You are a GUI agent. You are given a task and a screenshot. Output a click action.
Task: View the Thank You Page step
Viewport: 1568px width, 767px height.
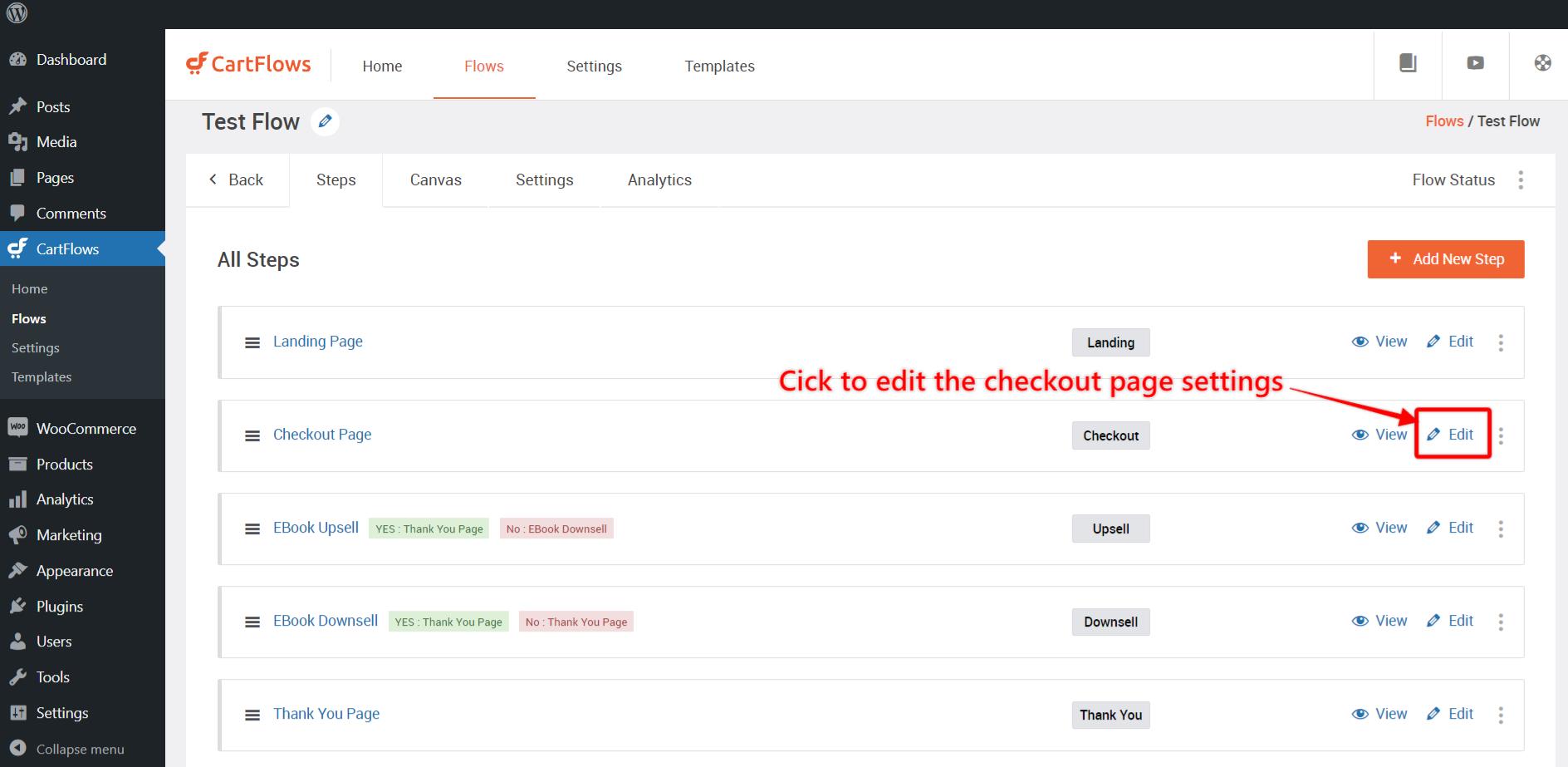(1379, 714)
